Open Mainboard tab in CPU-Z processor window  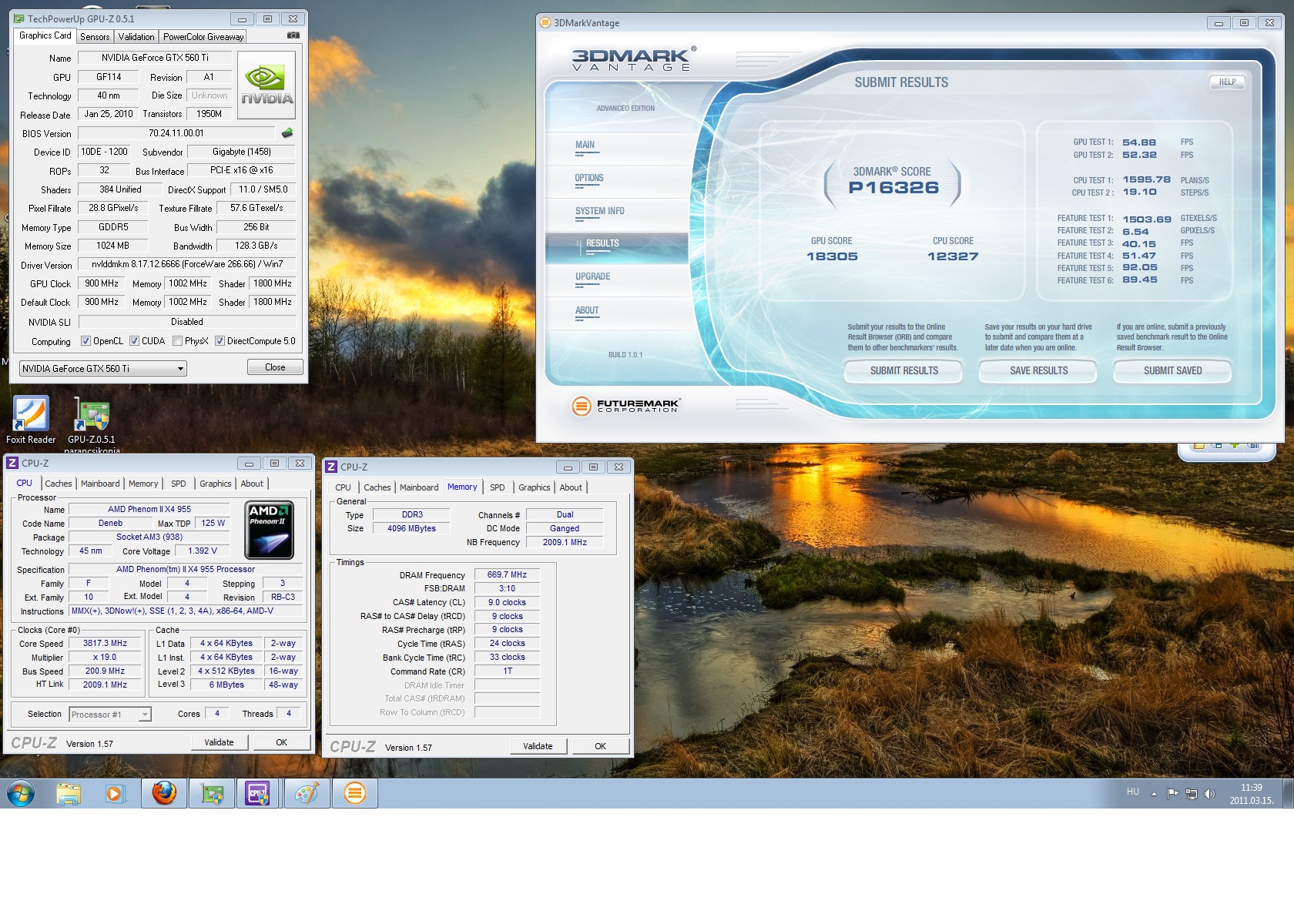coord(100,484)
